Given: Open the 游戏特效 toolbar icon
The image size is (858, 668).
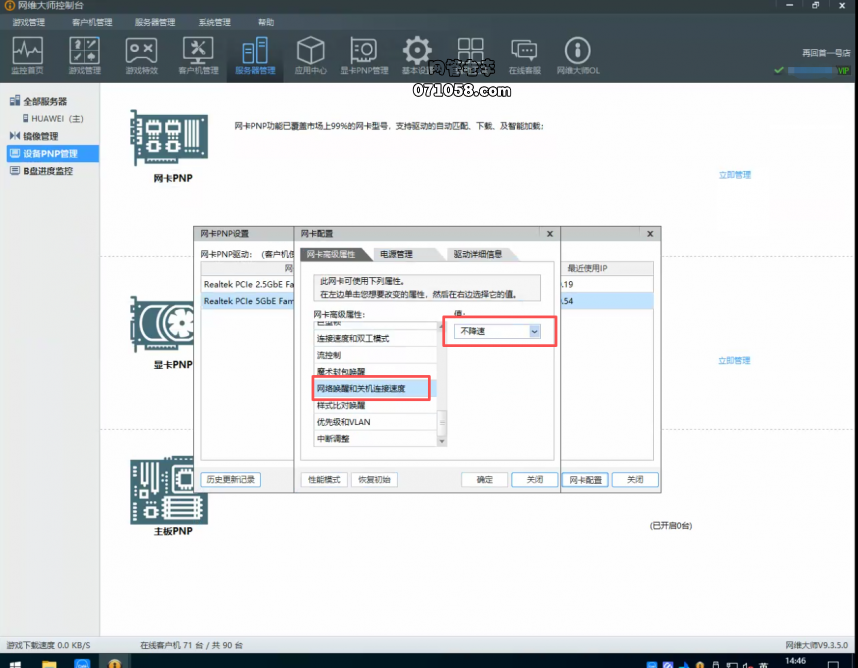Looking at the screenshot, I should click(141, 55).
